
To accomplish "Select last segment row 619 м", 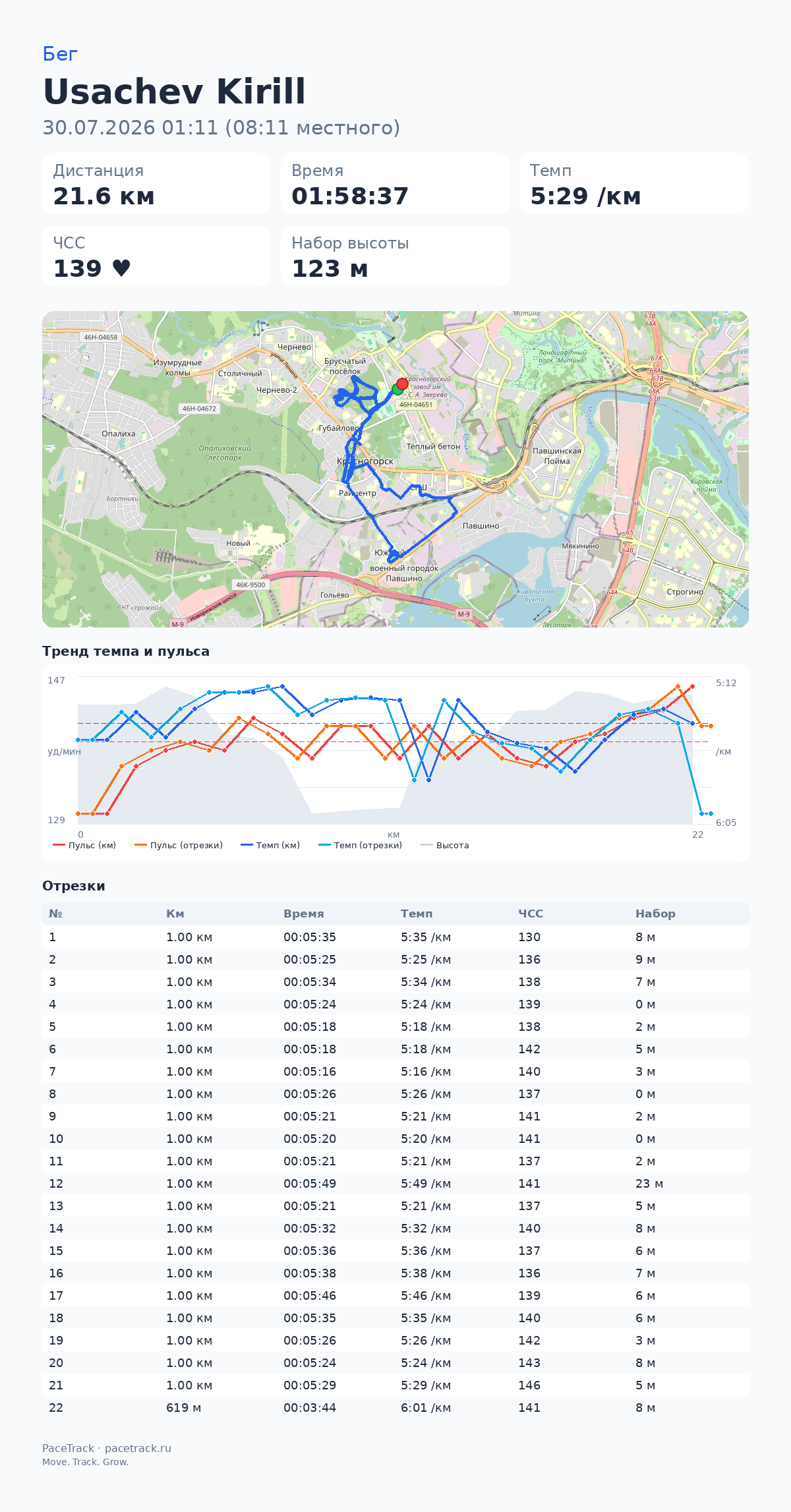I will 395,1408.
